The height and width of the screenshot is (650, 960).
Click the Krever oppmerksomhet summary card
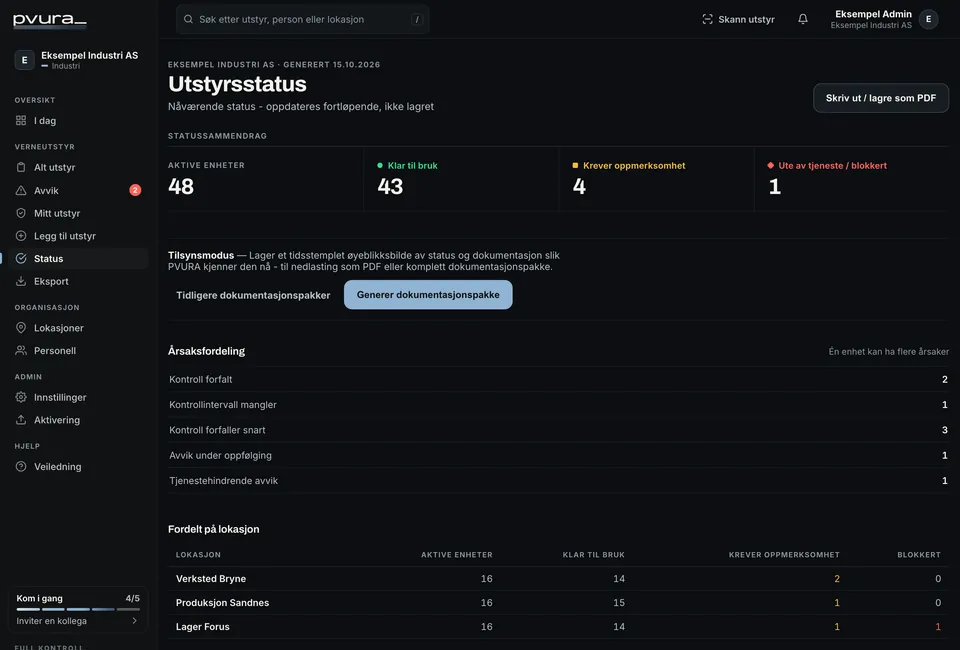tap(656, 179)
